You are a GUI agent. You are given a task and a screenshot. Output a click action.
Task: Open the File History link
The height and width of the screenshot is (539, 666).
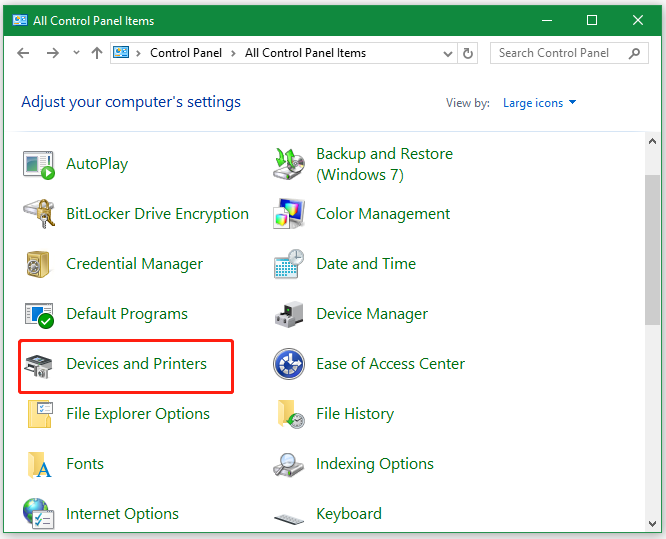355,414
